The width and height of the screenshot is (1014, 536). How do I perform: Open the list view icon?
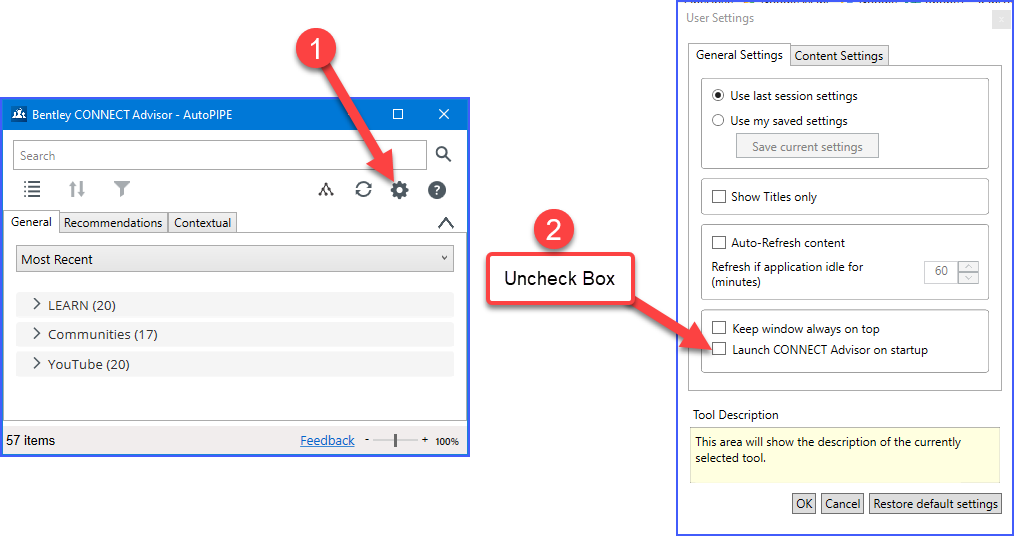(32, 189)
